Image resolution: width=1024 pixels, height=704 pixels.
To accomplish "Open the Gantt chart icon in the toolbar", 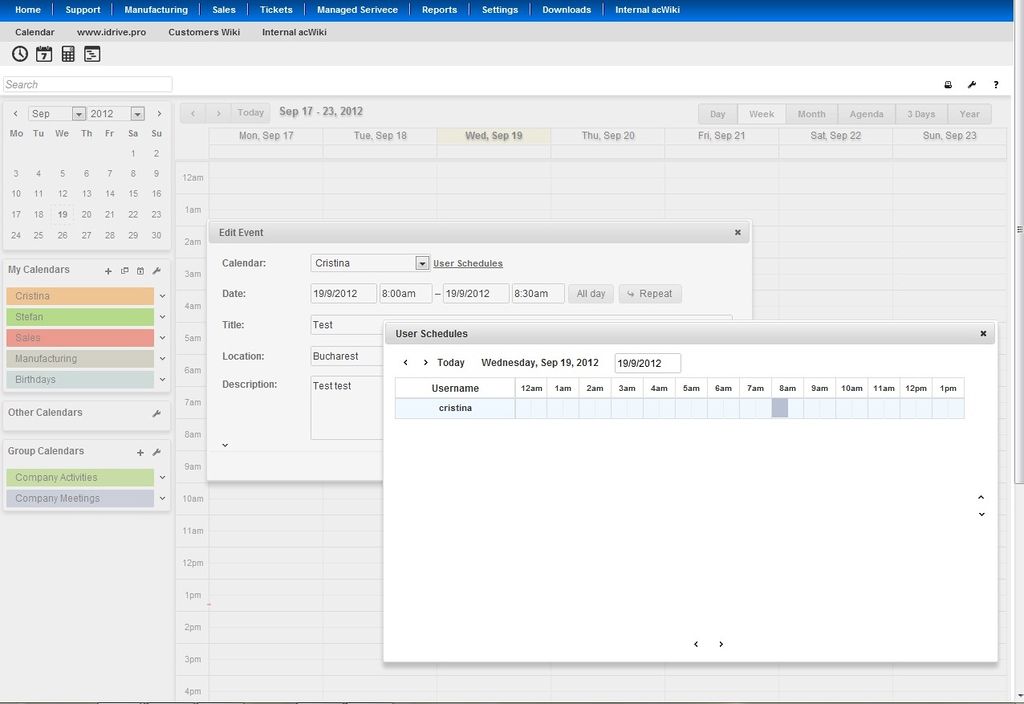I will click(92, 54).
